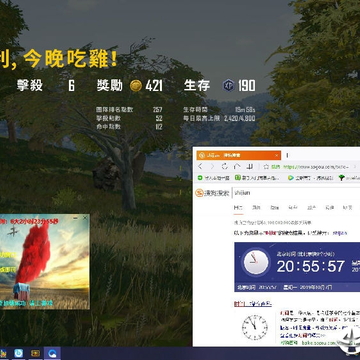Bookmark the page with the star icon
Image resolution: width=360 pixels, height=360 pixels.
(266, 166)
